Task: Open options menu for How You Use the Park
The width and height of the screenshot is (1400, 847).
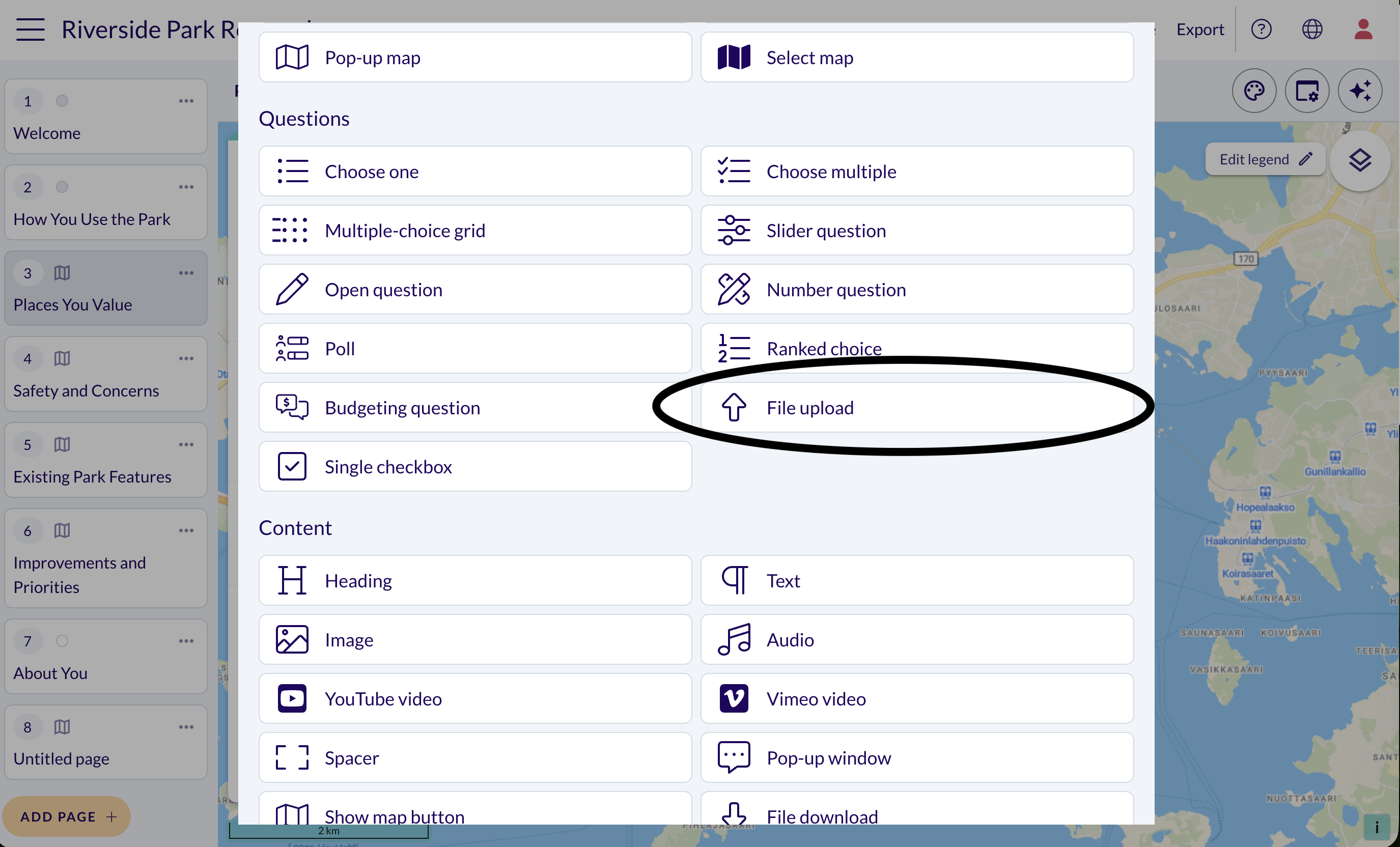Action: click(x=186, y=187)
